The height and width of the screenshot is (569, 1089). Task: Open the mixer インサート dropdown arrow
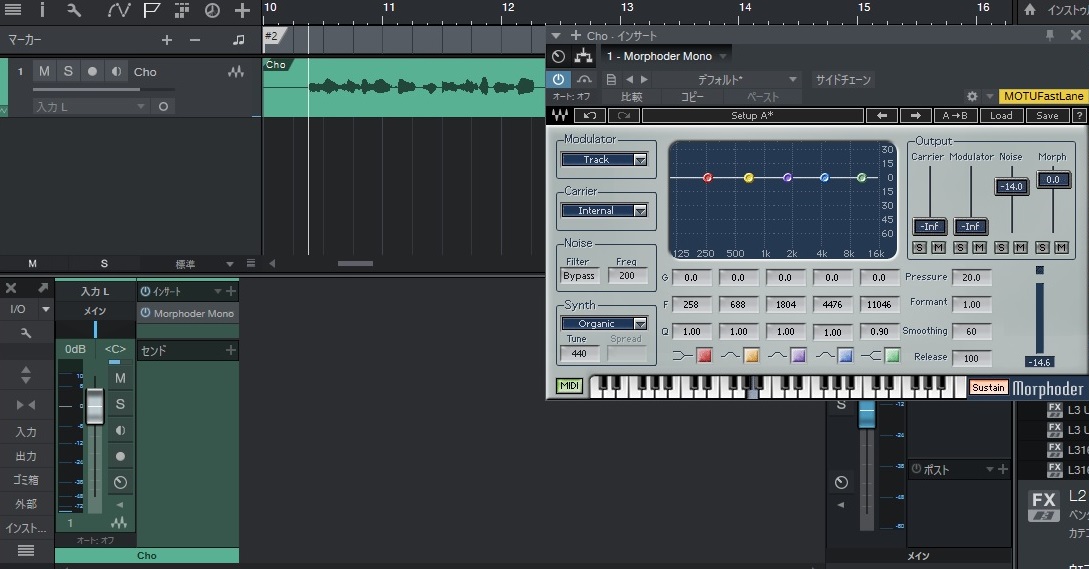point(217,291)
